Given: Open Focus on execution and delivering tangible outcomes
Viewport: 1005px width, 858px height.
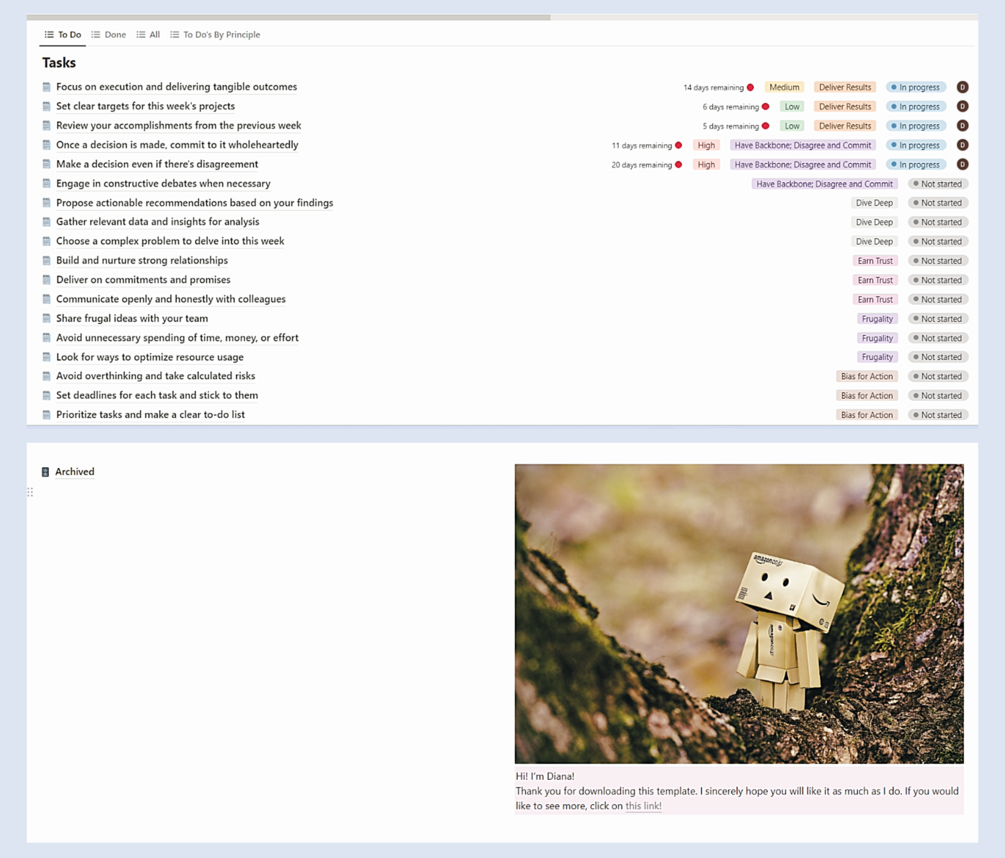Looking at the screenshot, I should tap(176, 87).
